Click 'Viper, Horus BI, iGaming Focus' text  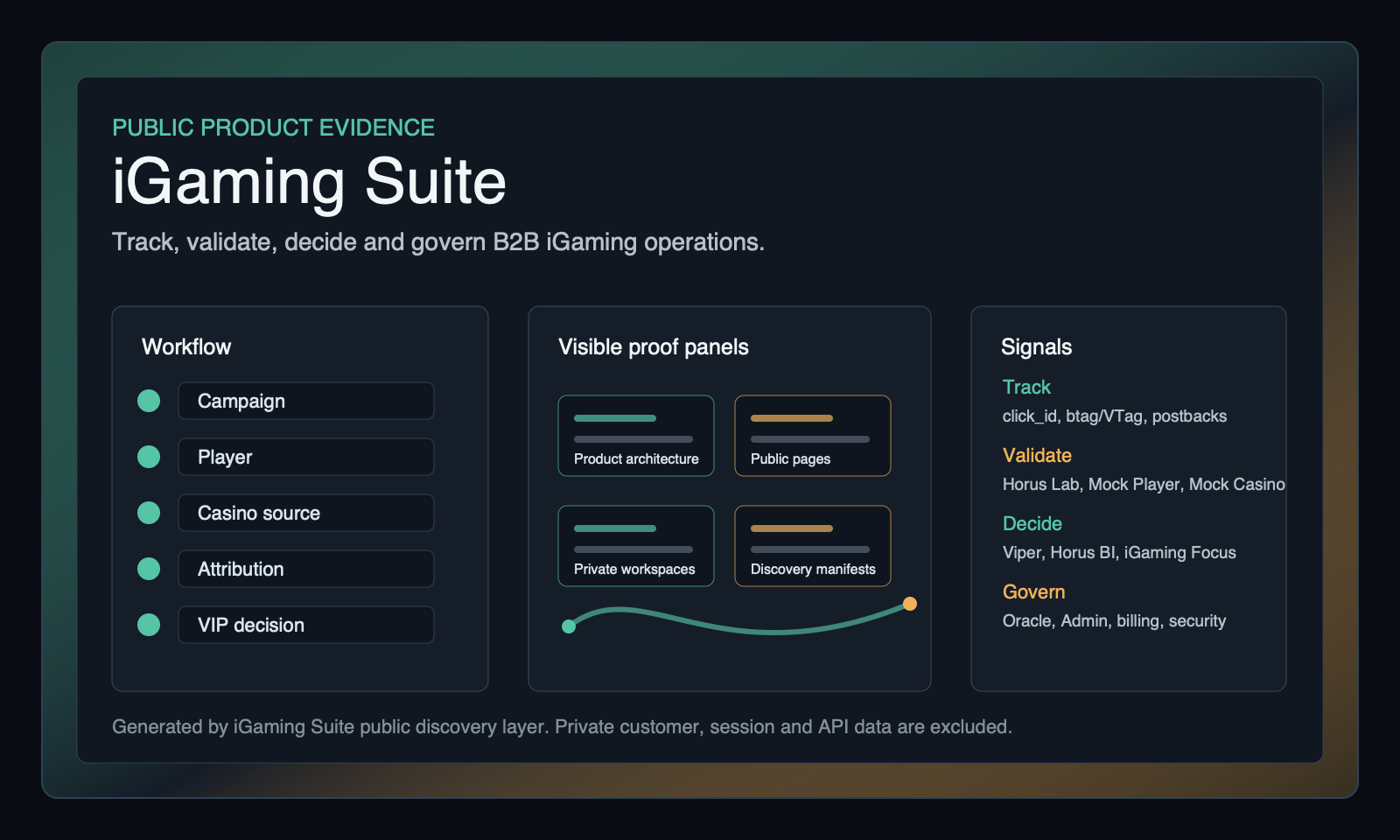click(x=1119, y=553)
